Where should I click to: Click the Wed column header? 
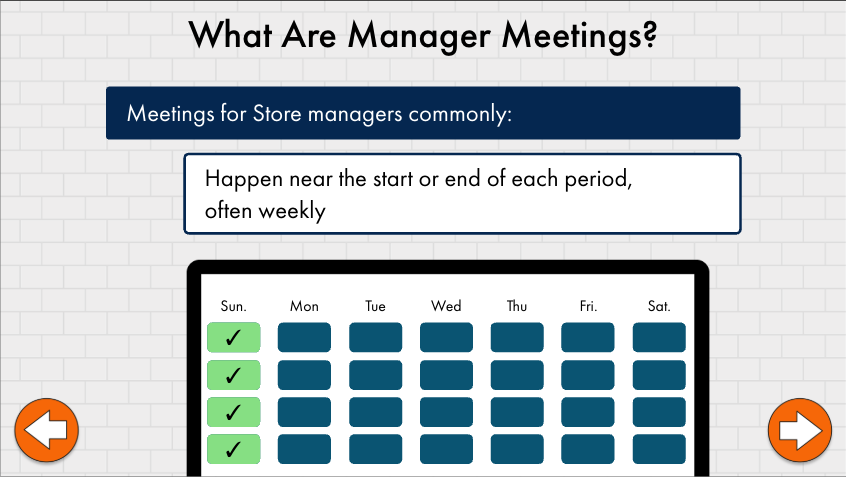[446, 306]
